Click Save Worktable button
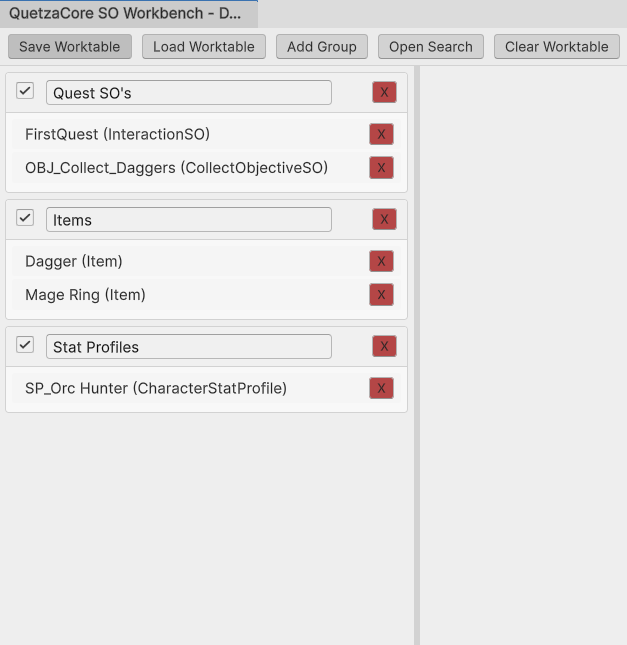Screen dimensions: 627x645 point(69,47)
